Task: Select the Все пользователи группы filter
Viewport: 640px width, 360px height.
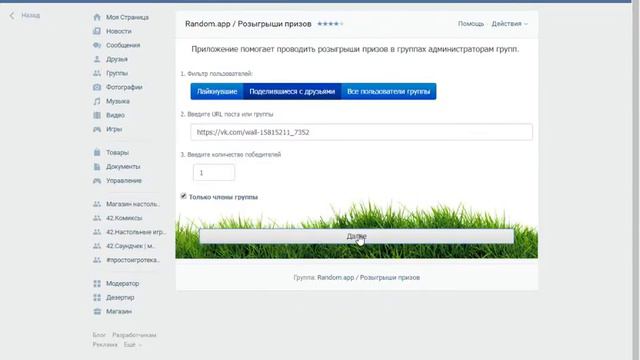Action: [389, 91]
